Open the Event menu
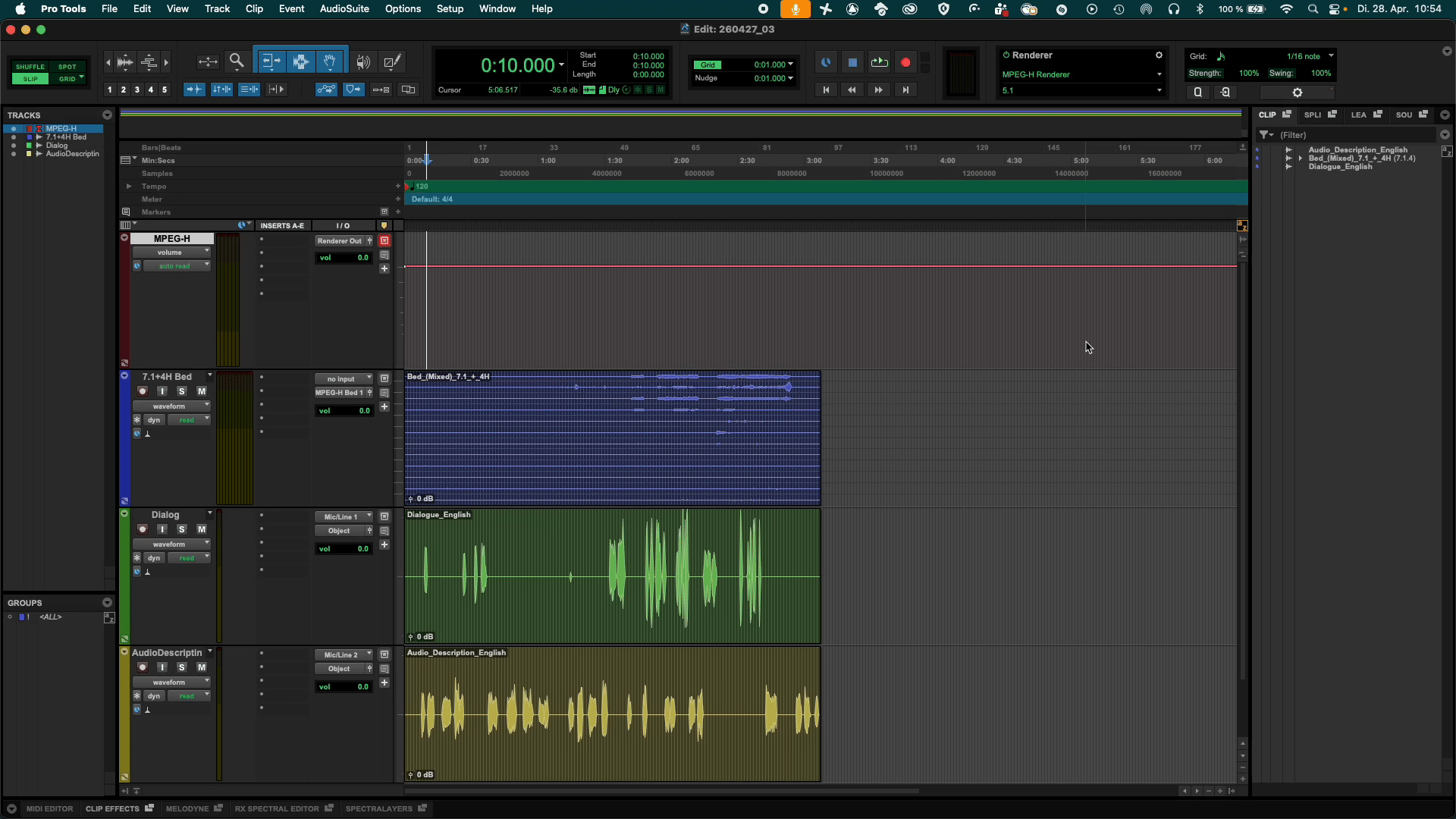 [291, 9]
